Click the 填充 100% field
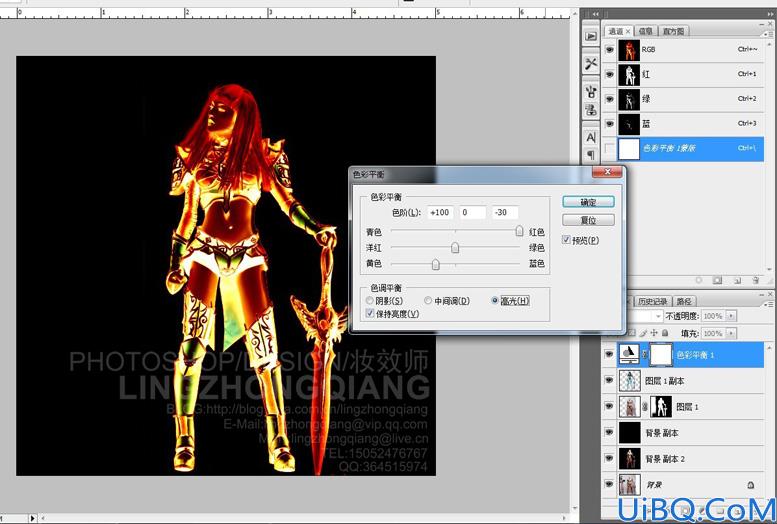Viewport: 777px width, 524px height. coord(714,333)
